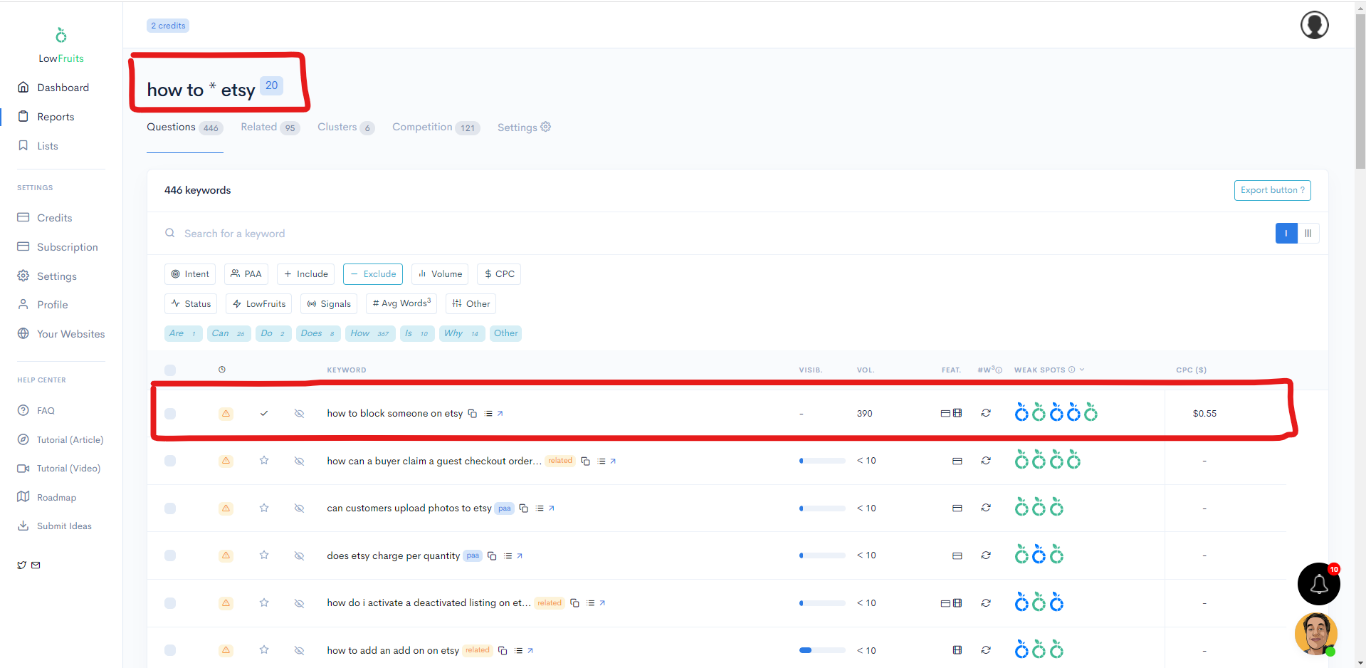The image size is (1366, 668).
Task: Filter questions by the 'Why' chip
Action: (x=462, y=333)
